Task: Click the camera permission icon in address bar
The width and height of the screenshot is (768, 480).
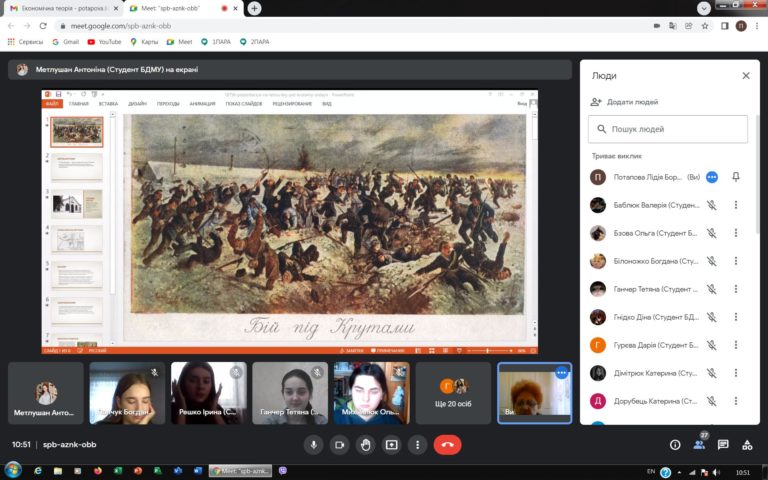Action: click(657, 26)
